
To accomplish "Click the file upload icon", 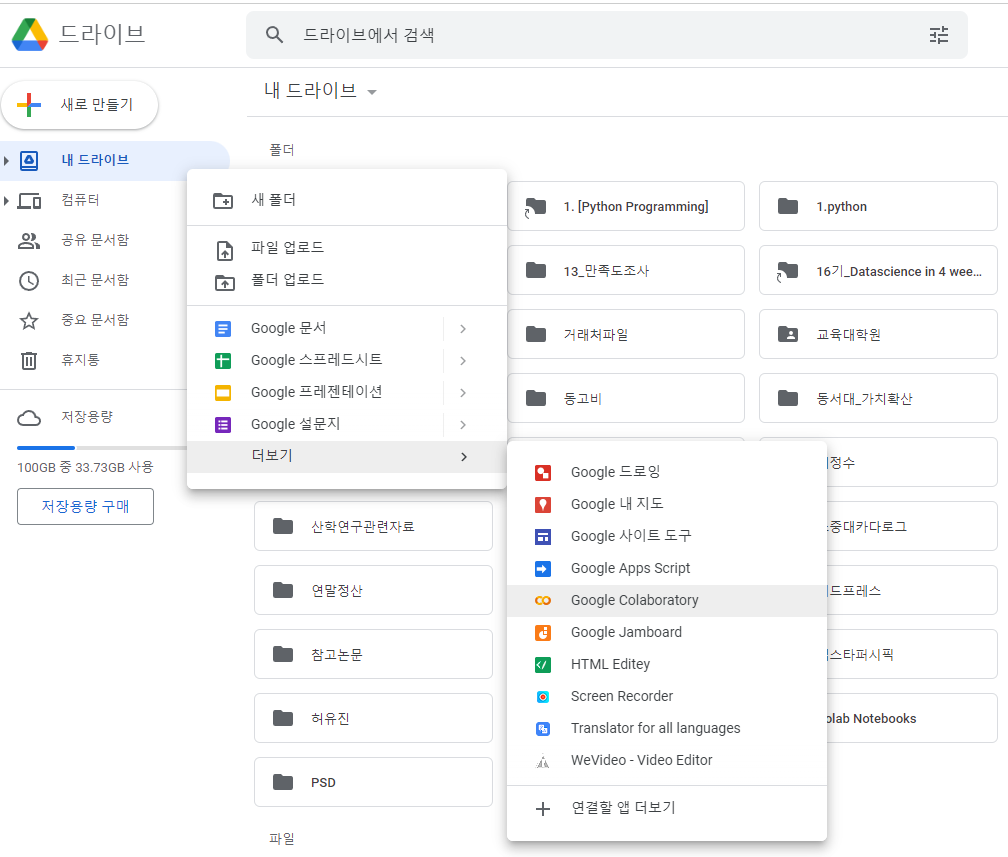I will (224, 250).
